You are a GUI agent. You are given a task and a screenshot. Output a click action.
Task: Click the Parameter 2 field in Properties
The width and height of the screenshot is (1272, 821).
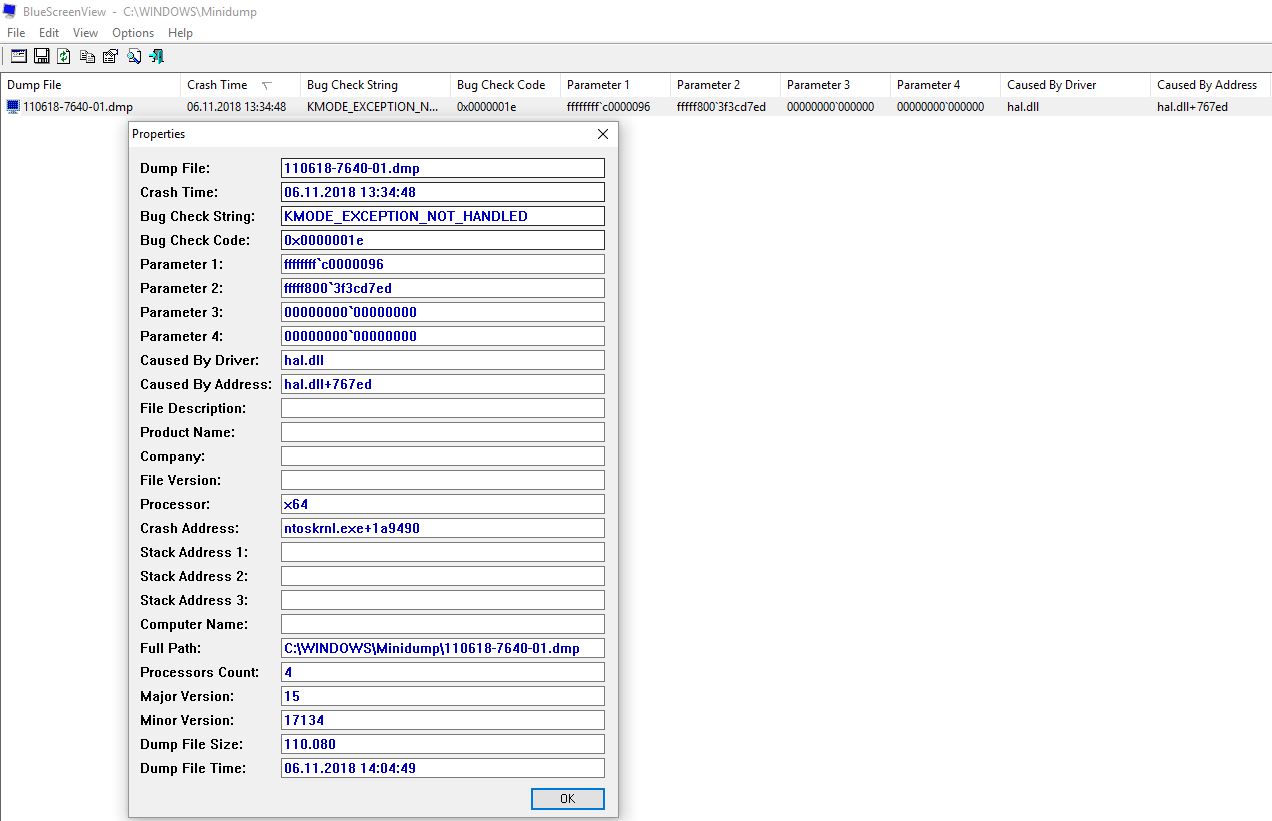coord(443,288)
